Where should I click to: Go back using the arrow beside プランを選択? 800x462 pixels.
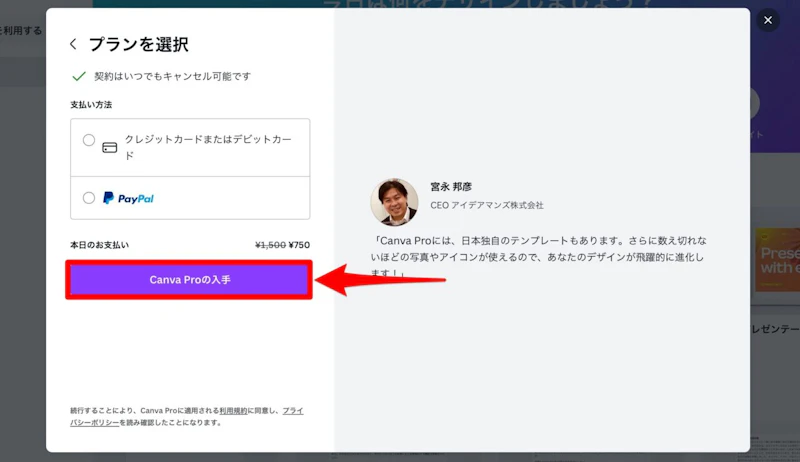click(73, 44)
